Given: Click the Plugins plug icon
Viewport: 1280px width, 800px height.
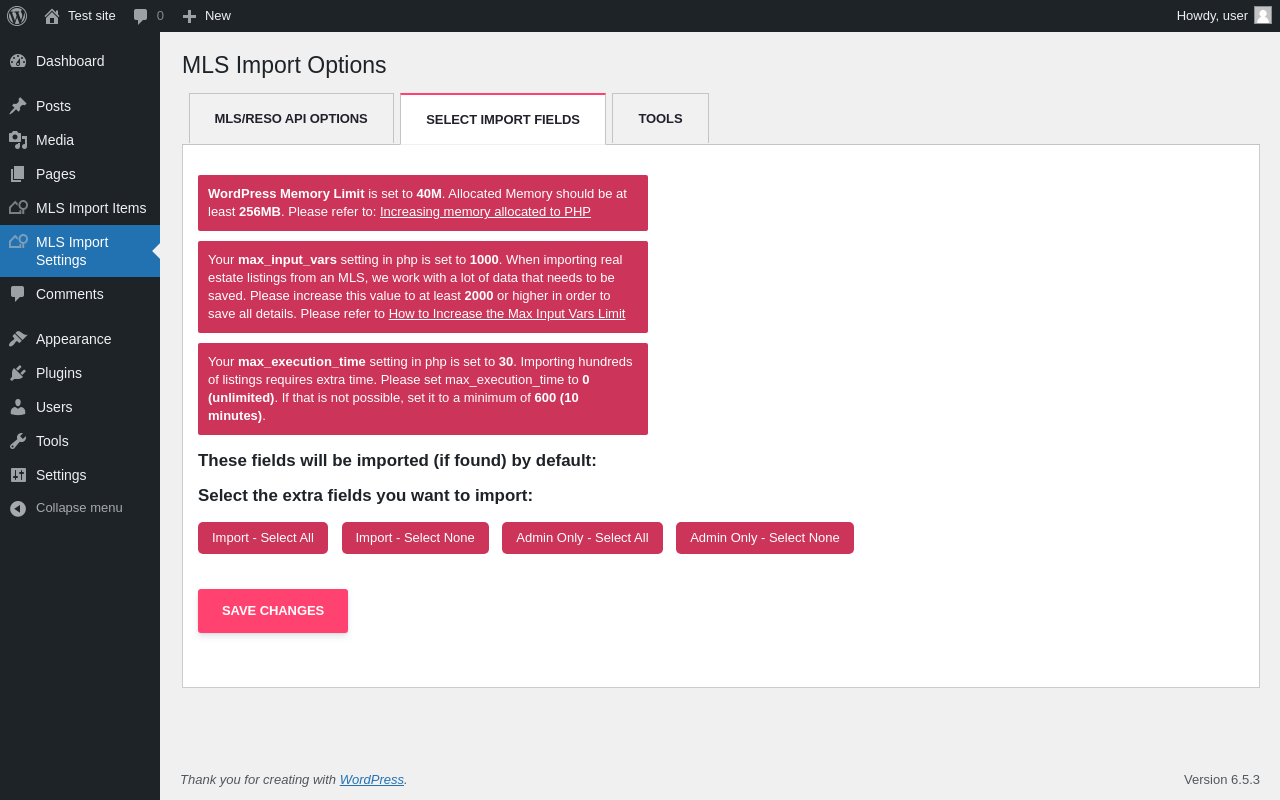Looking at the screenshot, I should tap(18, 373).
